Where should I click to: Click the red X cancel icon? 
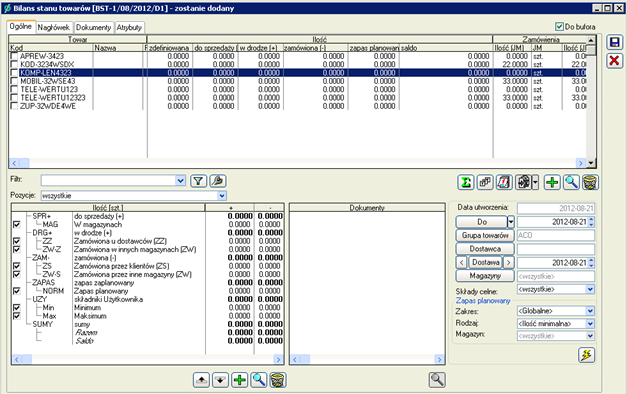(614, 61)
